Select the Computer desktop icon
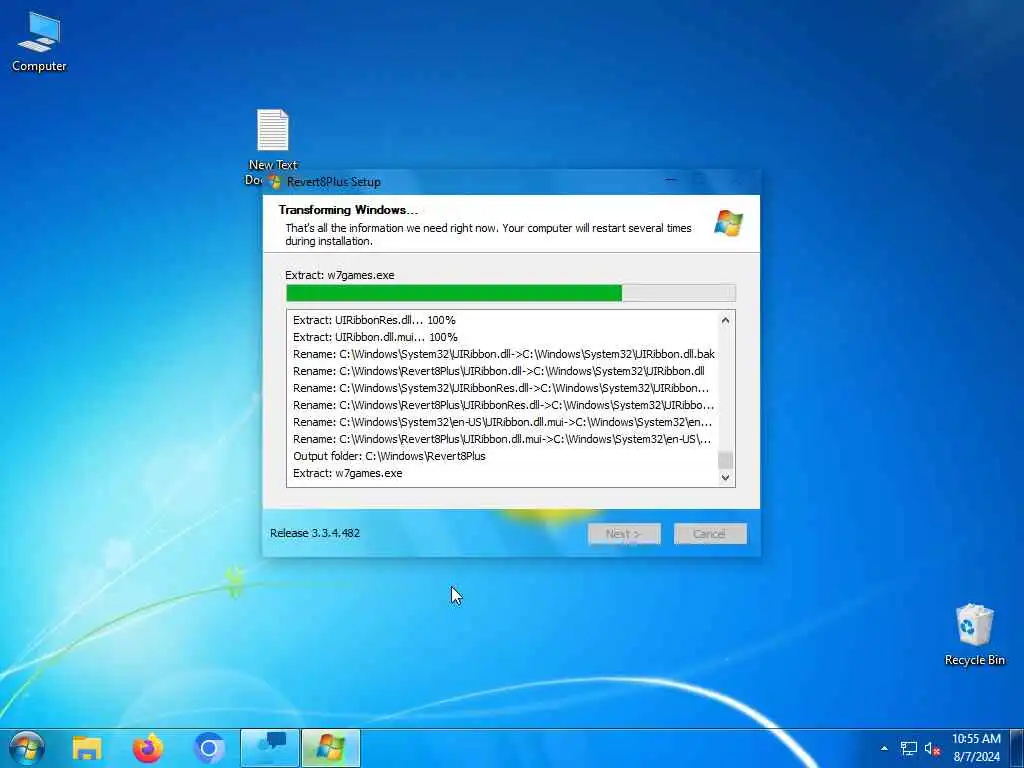Image resolution: width=1024 pixels, height=768 pixels. pyautogui.click(x=39, y=41)
